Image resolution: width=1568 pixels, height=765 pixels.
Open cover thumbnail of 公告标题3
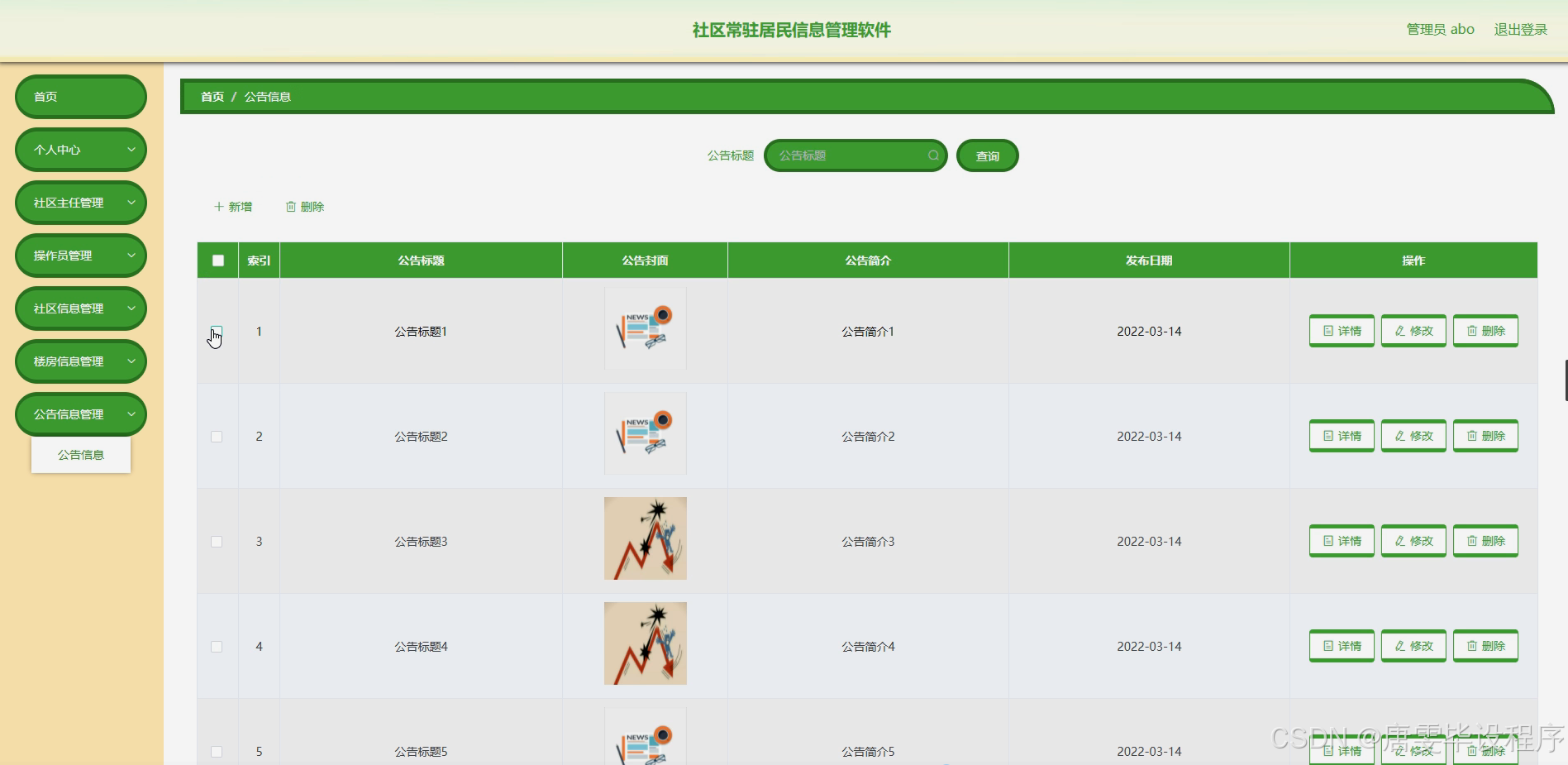tap(646, 538)
